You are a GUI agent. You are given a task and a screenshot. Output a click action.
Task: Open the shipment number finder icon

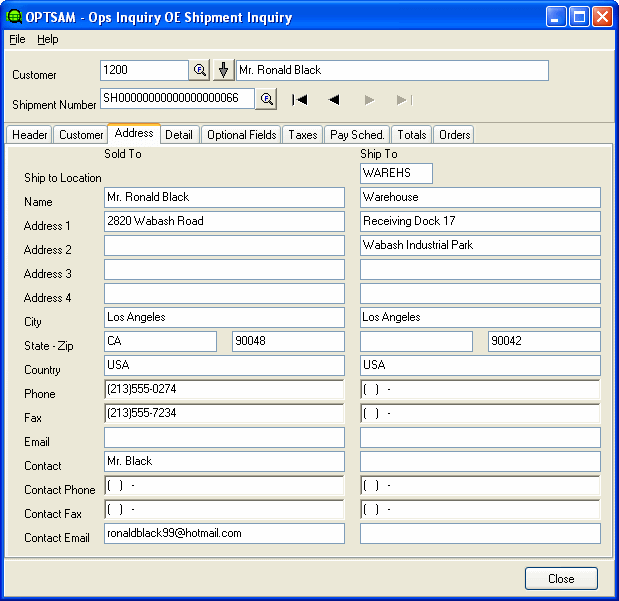click(x=266, y=99)
